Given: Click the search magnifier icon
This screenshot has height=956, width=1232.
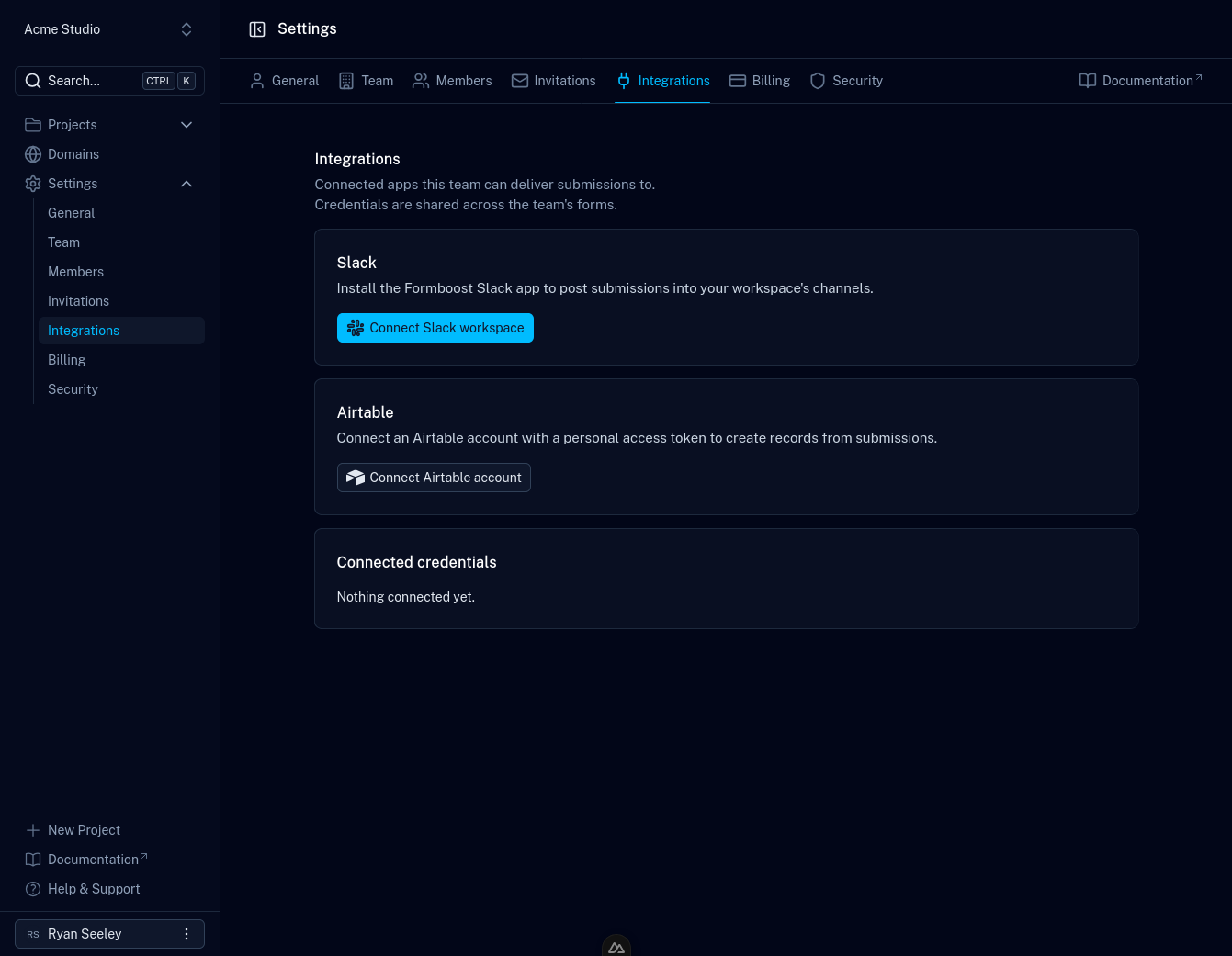Looking at the screenshot, I should click(33, 81).
